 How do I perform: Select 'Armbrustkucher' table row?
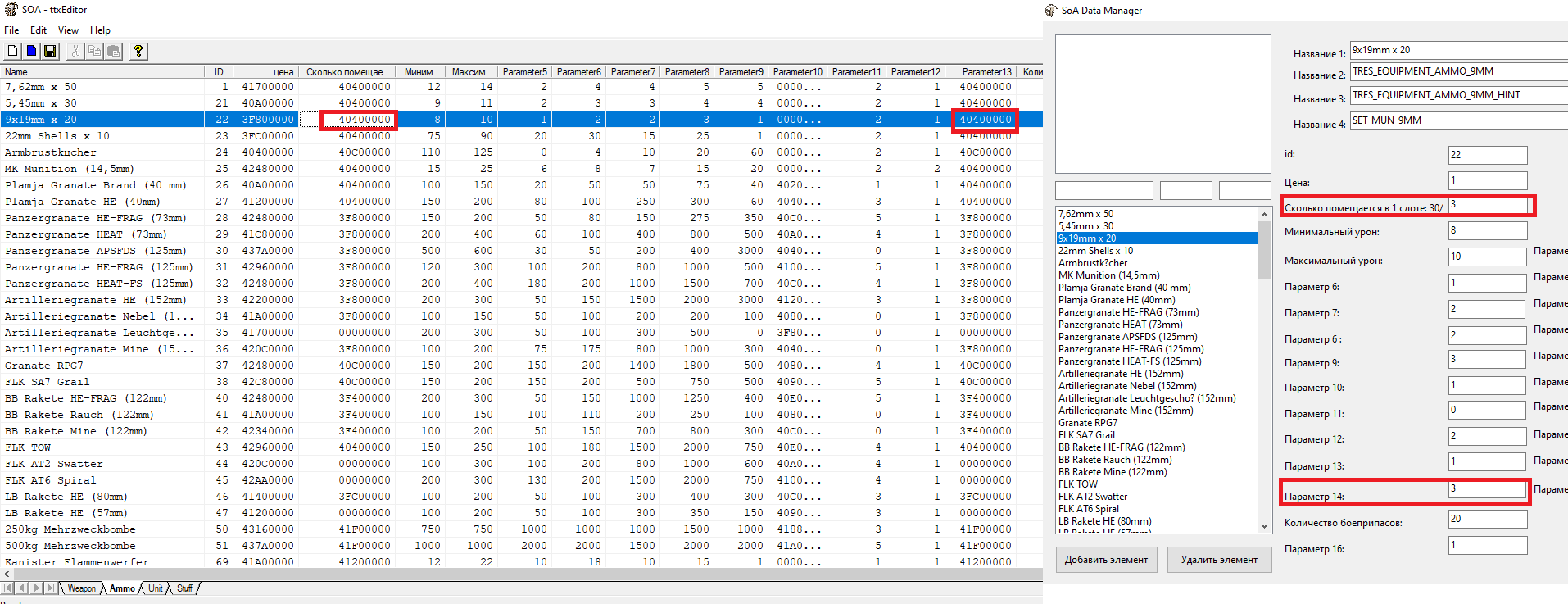point(521,152)
